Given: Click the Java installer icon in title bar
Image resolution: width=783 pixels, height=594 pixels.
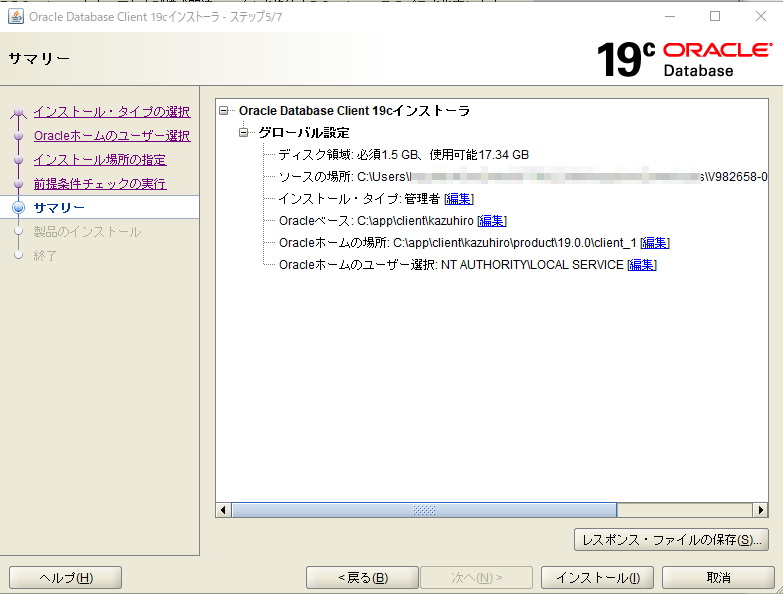Looking at the screenshot, I should click(15, 16).
